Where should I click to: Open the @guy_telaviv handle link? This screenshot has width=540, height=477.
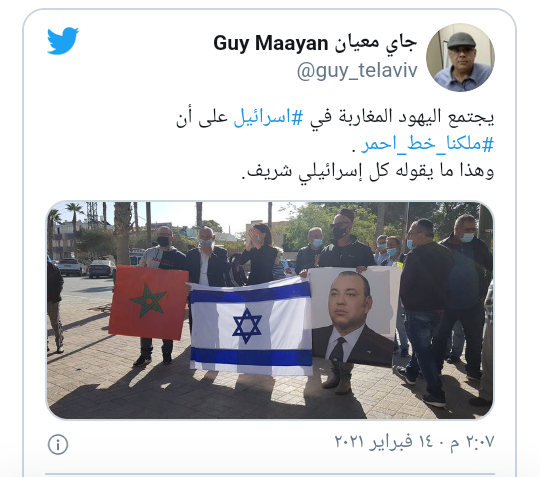pos(357,71)
